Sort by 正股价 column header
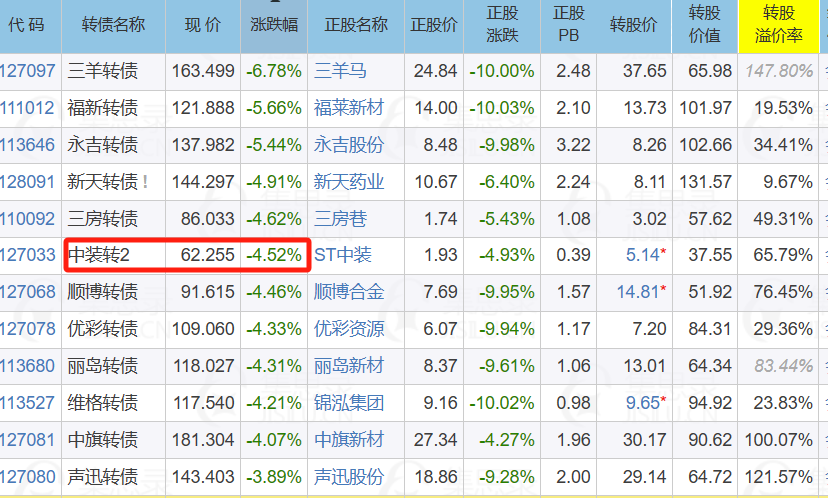Viewport: 828px width, 498px height. (x=434, y=25)
